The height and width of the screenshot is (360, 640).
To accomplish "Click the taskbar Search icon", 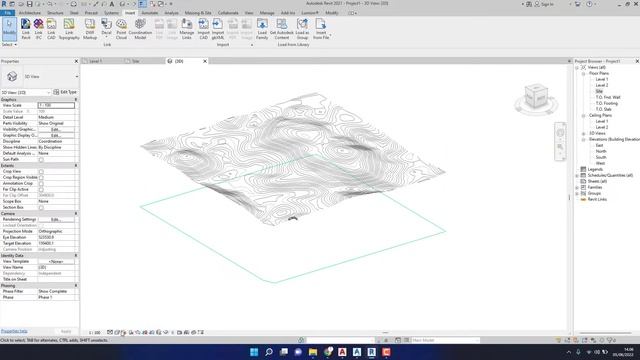I will [x=269, y=352].
